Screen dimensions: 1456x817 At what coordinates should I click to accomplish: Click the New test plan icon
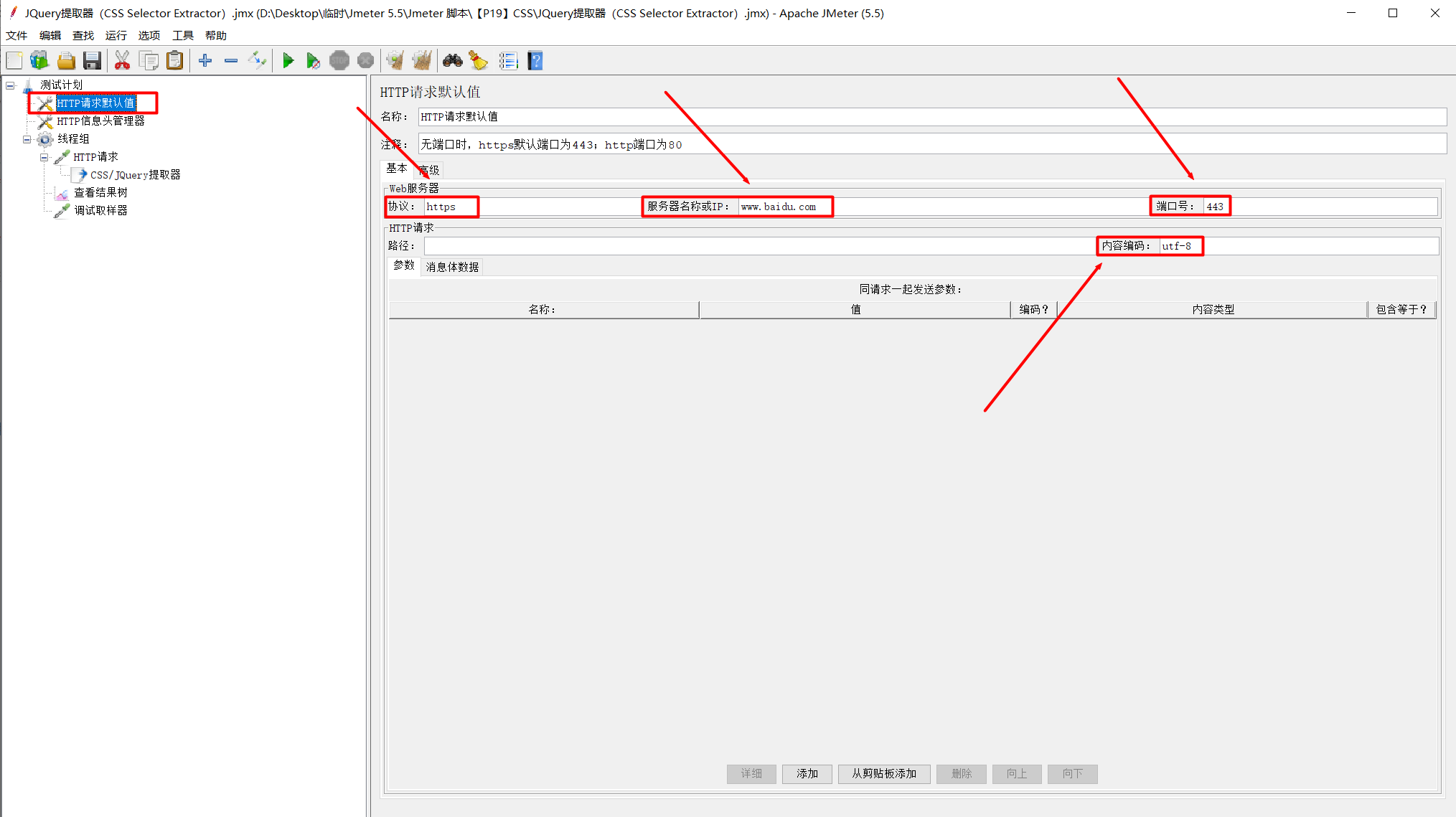tap(14, 61)
